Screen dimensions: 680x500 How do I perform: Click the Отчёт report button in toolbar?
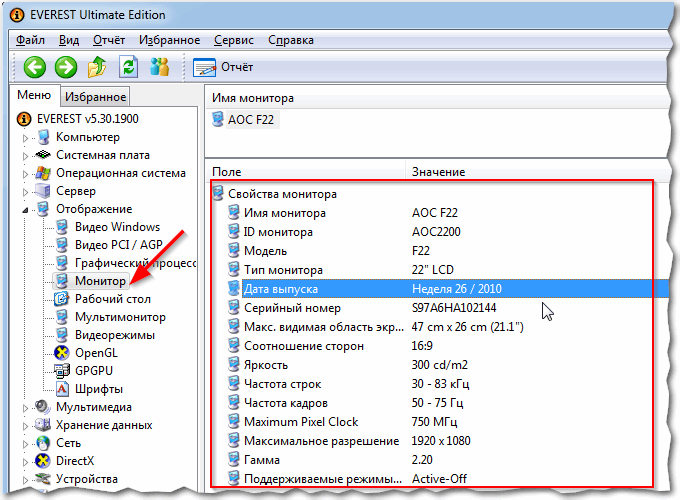pos(224,67)
